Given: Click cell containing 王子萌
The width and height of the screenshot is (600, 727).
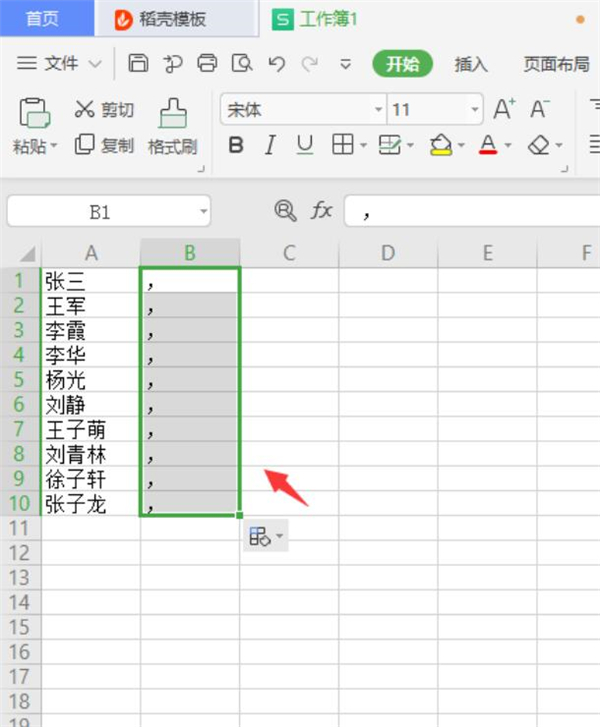Looking at the screenshot, I should (x=90, y=429).
